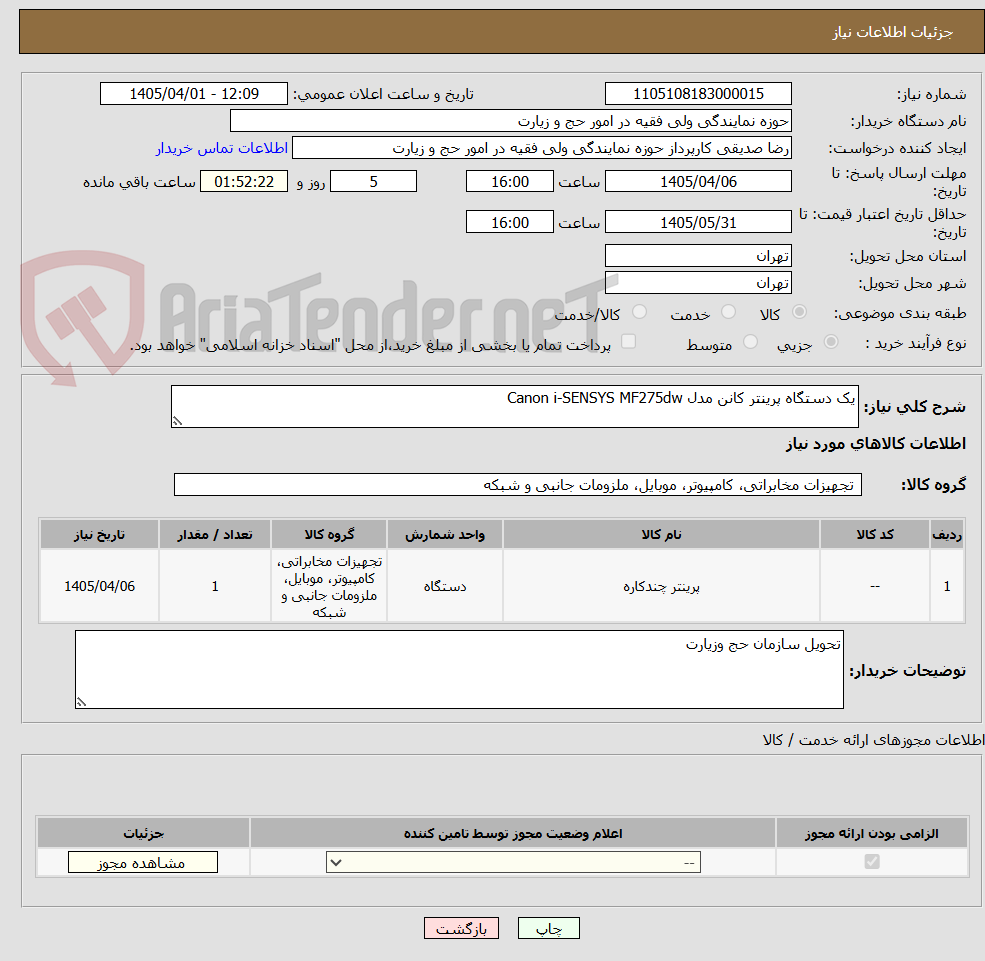Click the اطلاعات کالاهای مورد نیاز heading
Image resolution: width=985 pixels, height=961 pixels.
pyautogui.click(x=876, y=444)
